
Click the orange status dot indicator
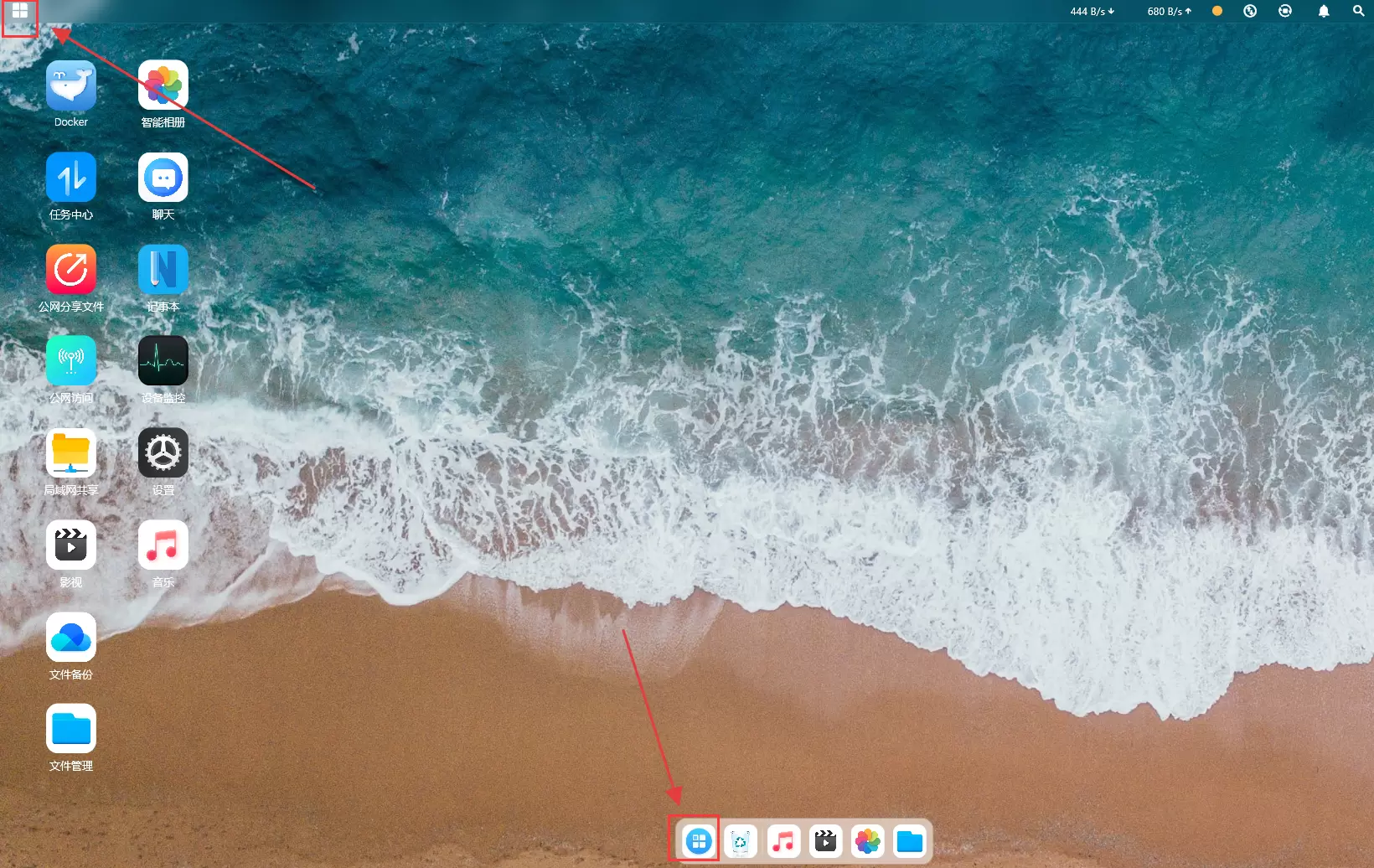point(1217,12)
